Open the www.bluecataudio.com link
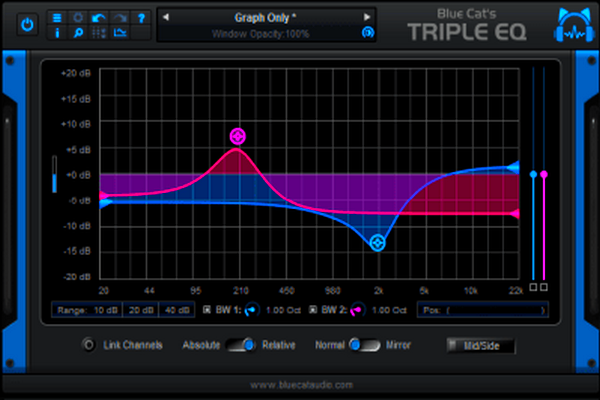Viewport: 600px width, 400px height. (302, 385)
